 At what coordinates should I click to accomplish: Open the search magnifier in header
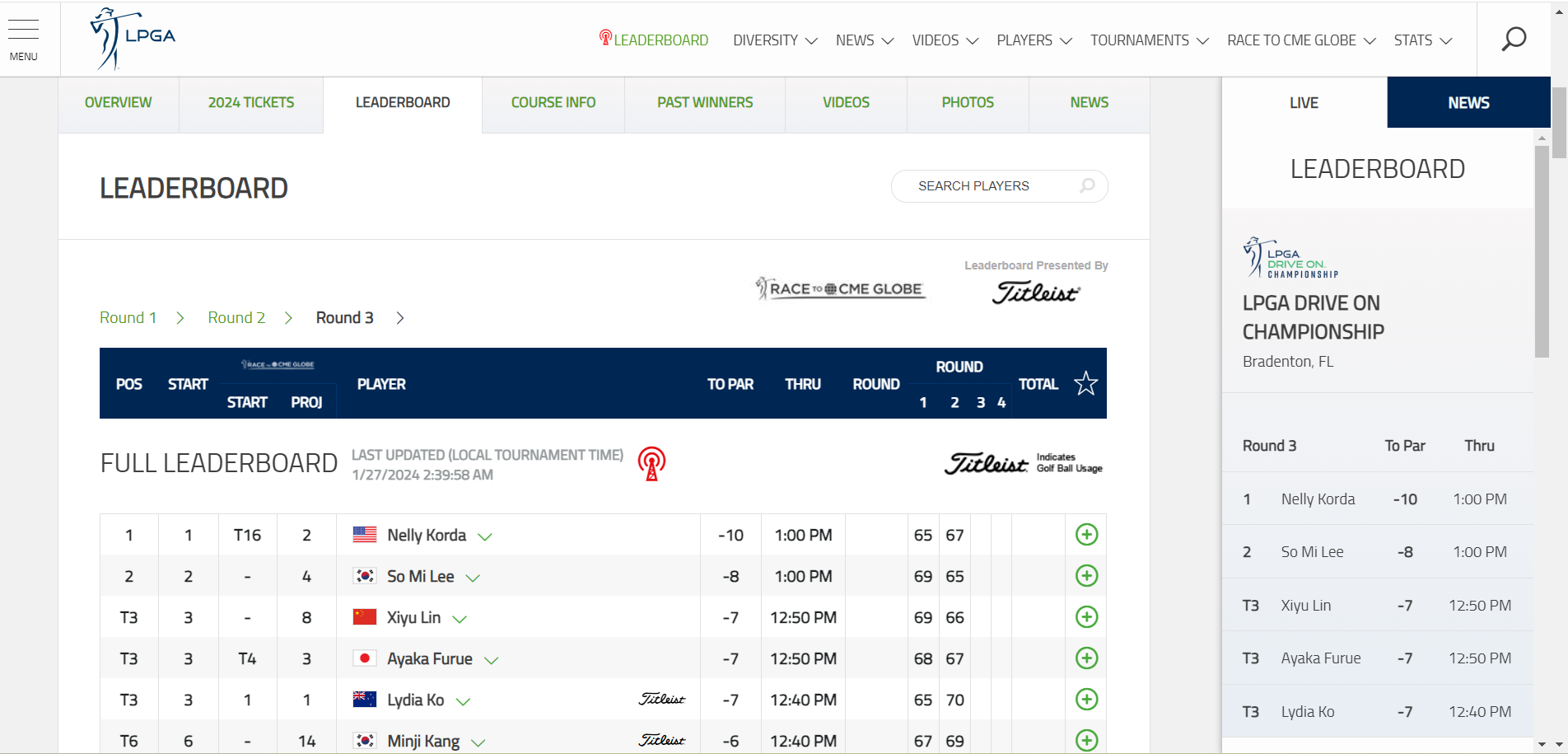pos(1514,39)
